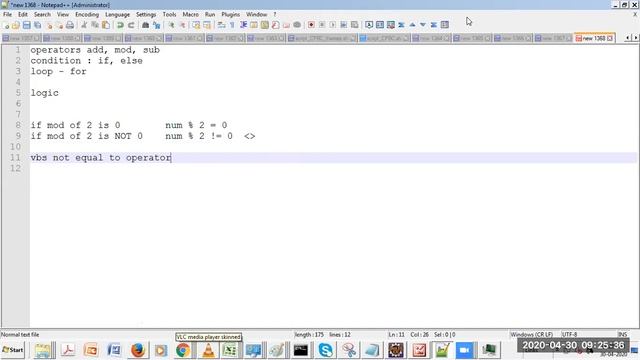
Task: Open the Tools menu
Action: pos(169,14)
